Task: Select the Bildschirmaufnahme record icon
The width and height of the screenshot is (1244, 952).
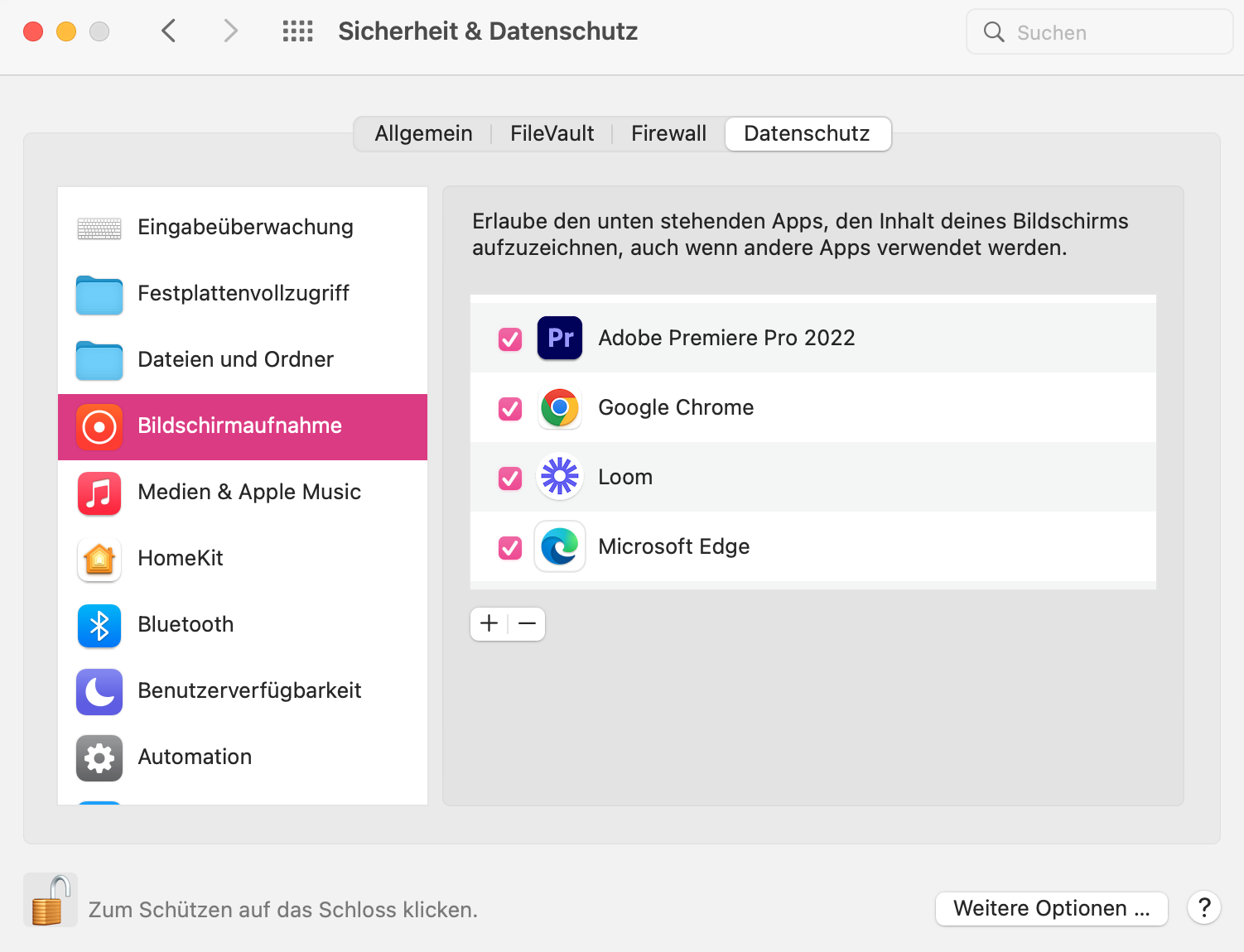Action: point(99,426)
